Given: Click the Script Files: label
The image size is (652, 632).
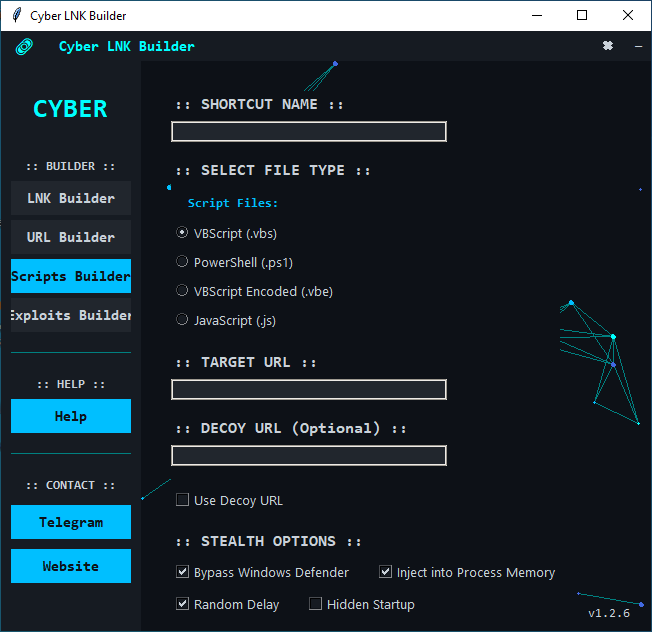Looking at the screenshot, I should tap(232, 203).
